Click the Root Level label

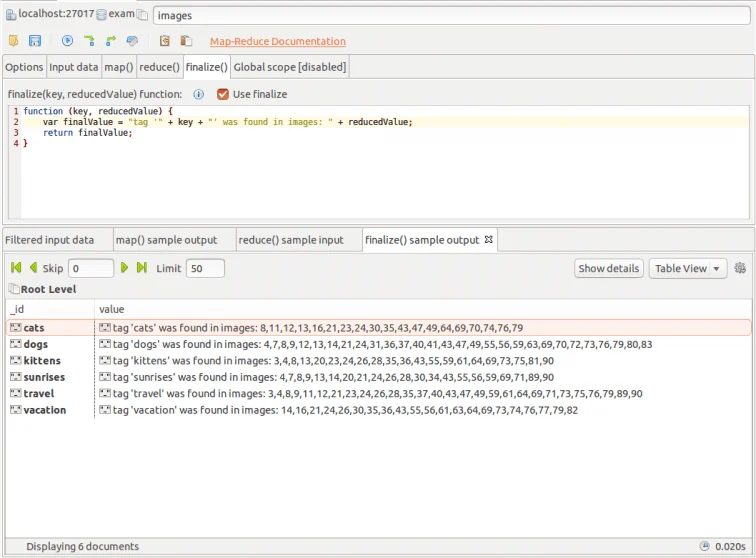[x=48, y=289]
